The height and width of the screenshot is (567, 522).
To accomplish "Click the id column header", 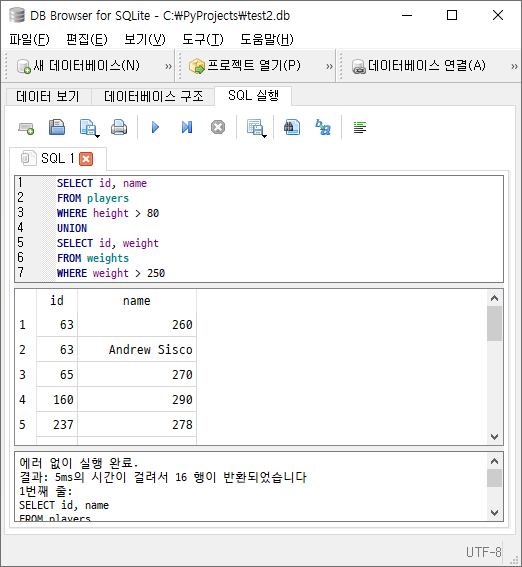I will click(57, 300).
